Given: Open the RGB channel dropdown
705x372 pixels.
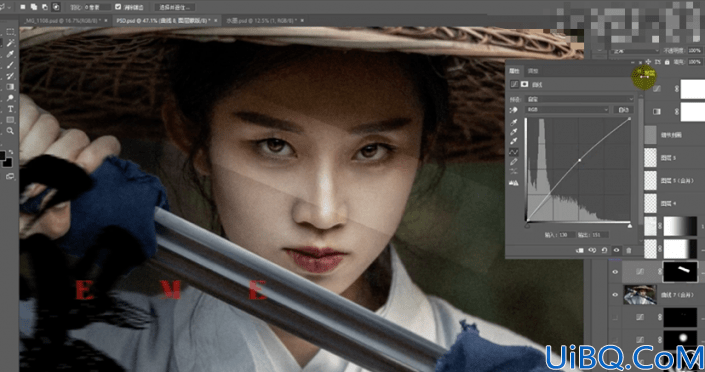Looking at the screenshot, I should tap(568, 110).
